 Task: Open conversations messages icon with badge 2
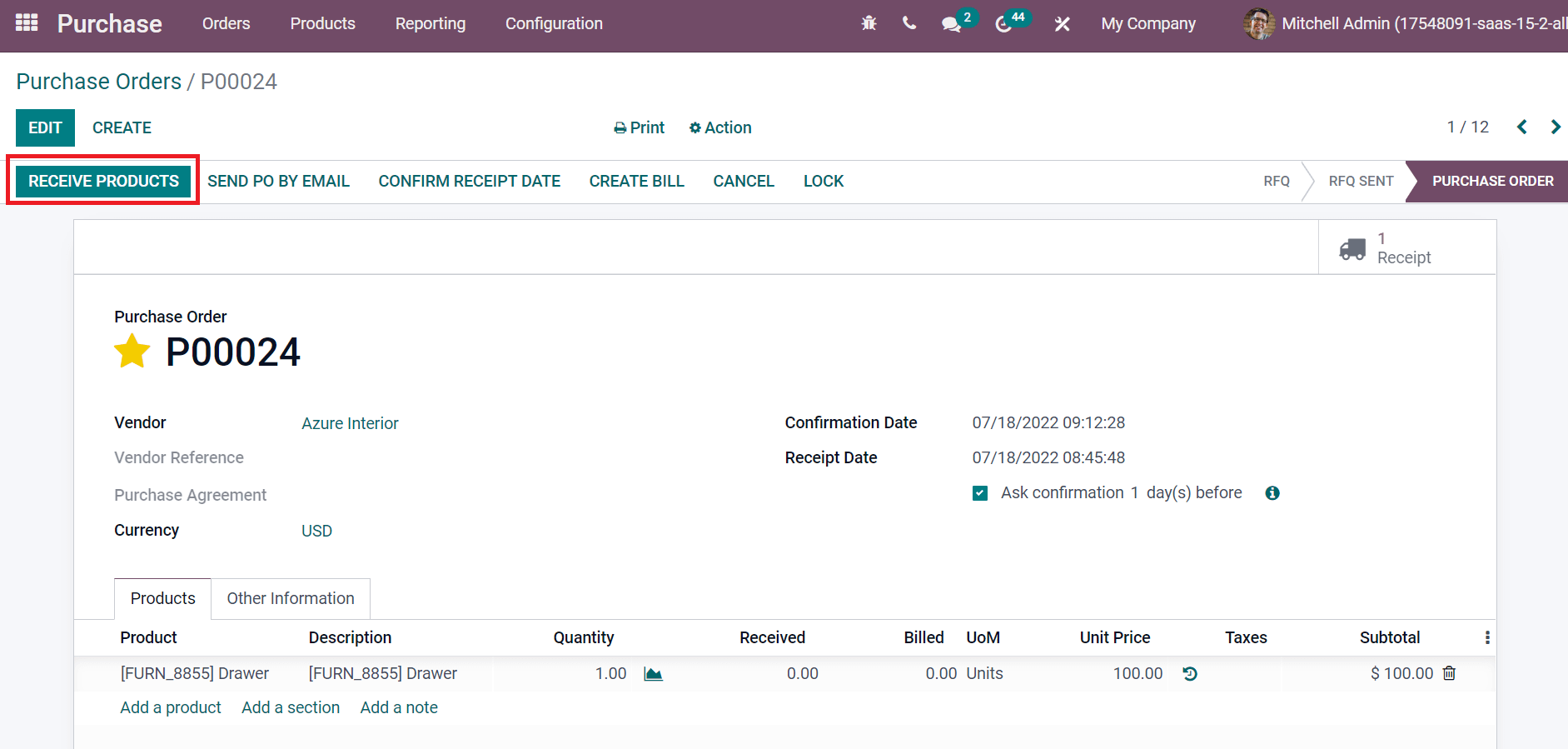point(952,23)
